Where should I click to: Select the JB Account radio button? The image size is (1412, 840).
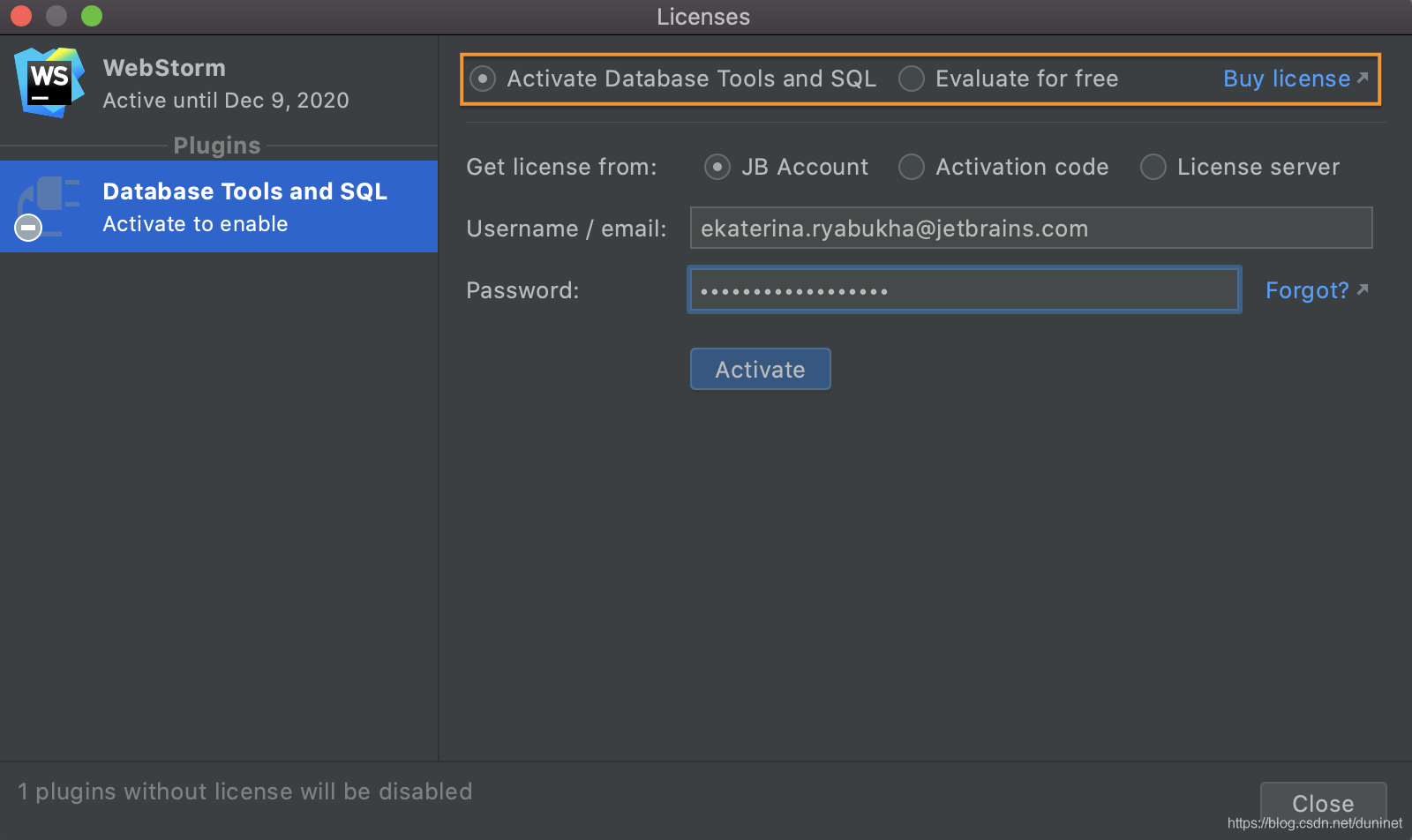[x=717, y=167]
